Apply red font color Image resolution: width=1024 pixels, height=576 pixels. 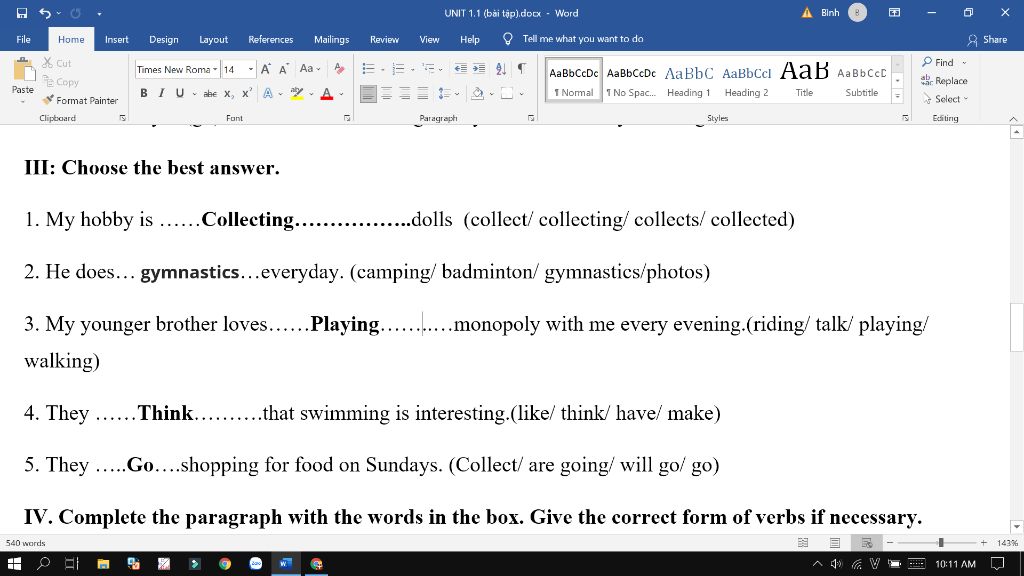pyautogui.click(x=327, y=94)
